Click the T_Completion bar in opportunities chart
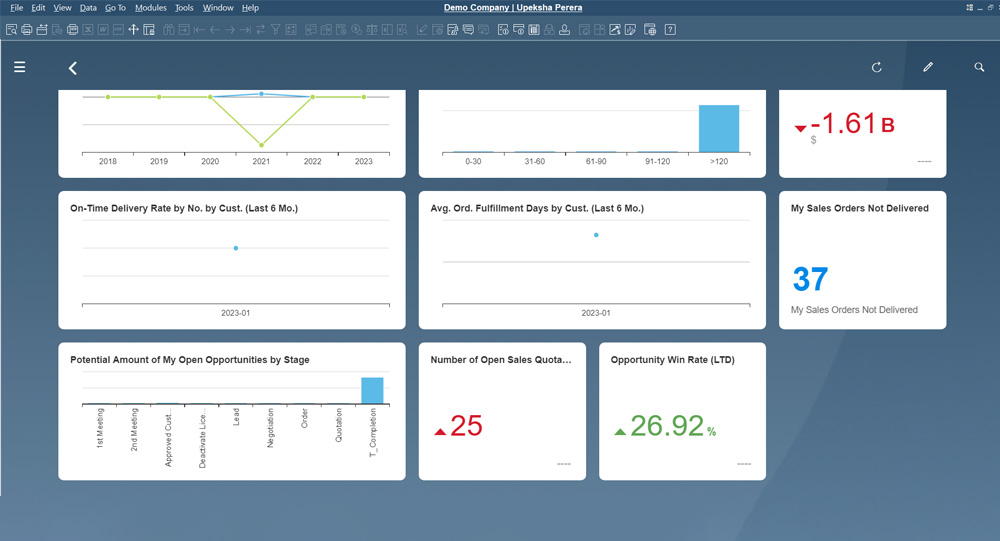 click(x=372, y=390)
